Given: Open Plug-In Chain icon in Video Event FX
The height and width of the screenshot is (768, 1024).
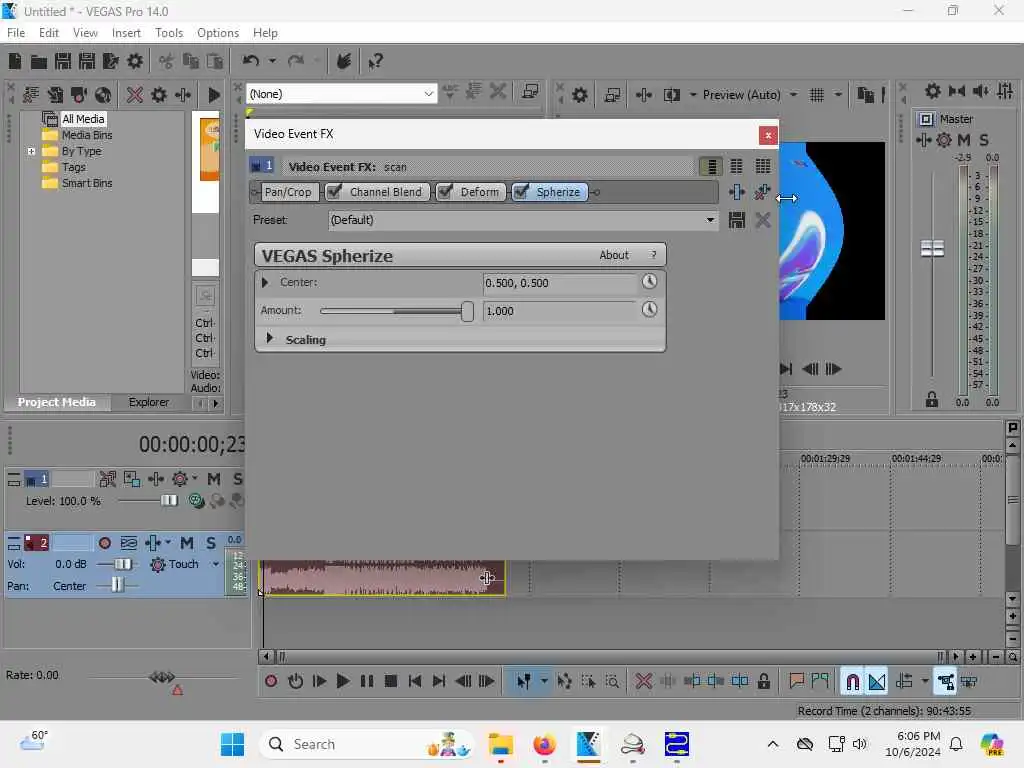Looking at the screenshot, I should [x=737, y=192].
